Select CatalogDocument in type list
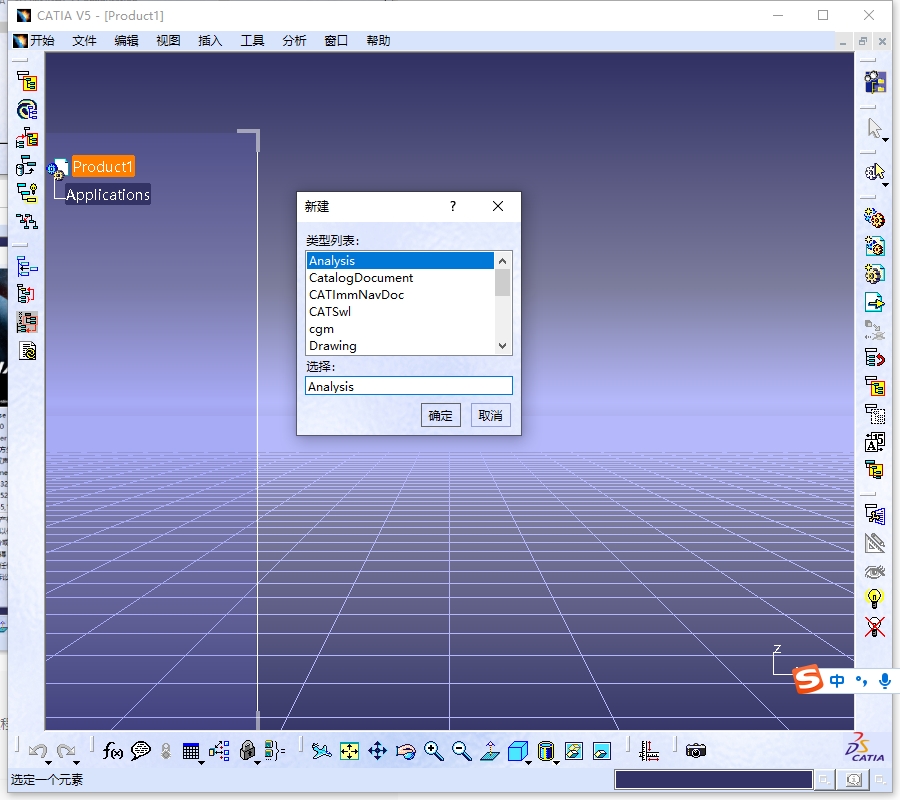This screenshot has width=900, height=800. (x=400, y=278)
